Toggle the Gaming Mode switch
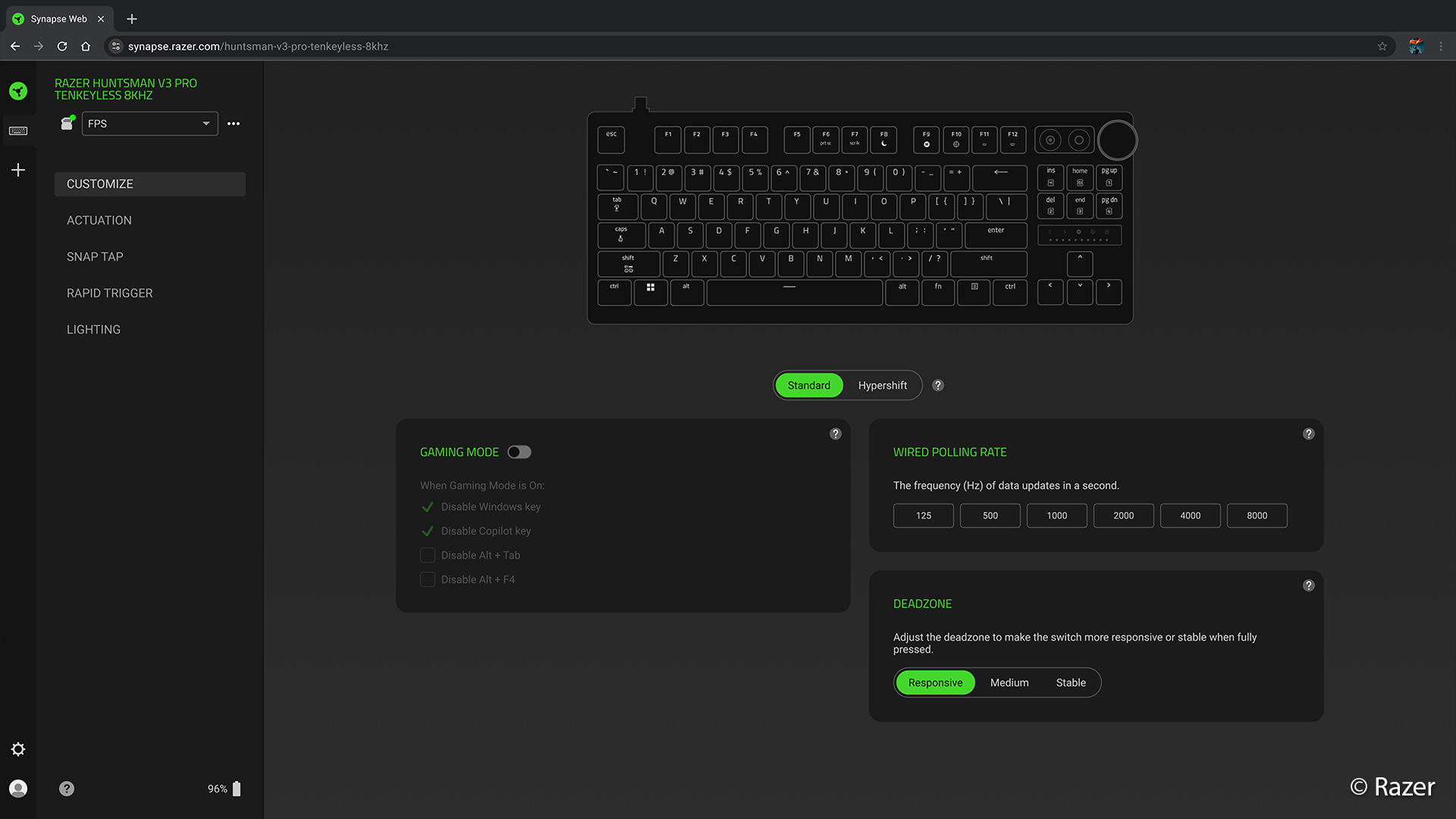 click(x=519, y=452)
